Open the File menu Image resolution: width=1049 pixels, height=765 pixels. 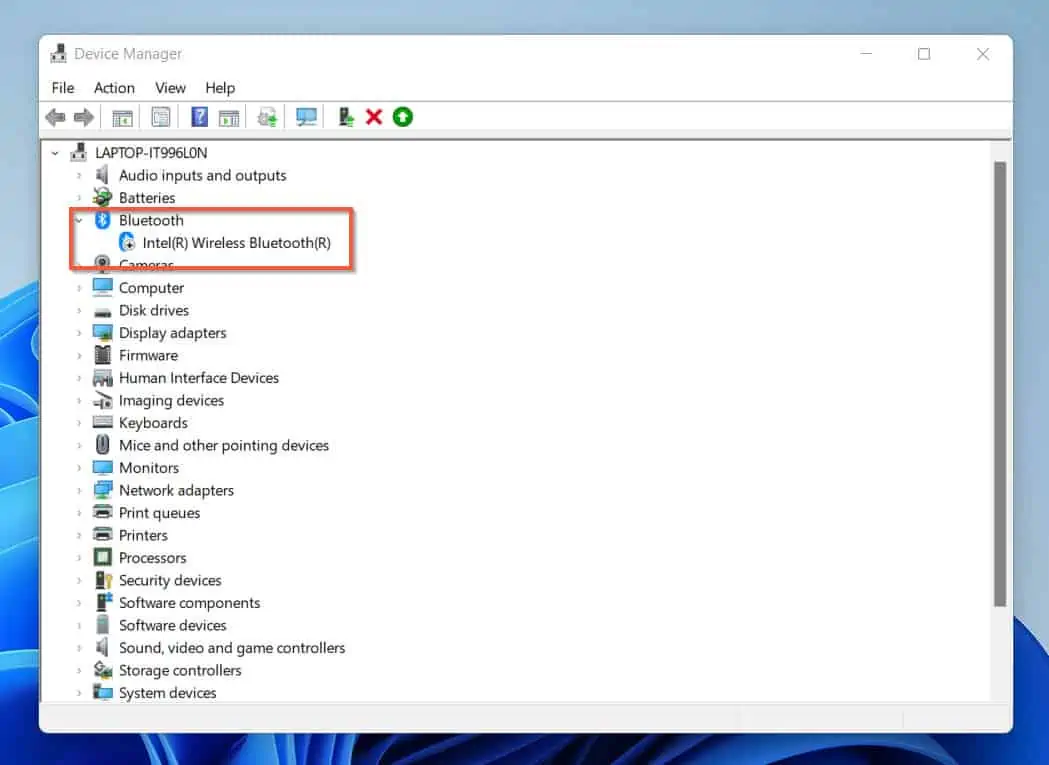[63, 88]
